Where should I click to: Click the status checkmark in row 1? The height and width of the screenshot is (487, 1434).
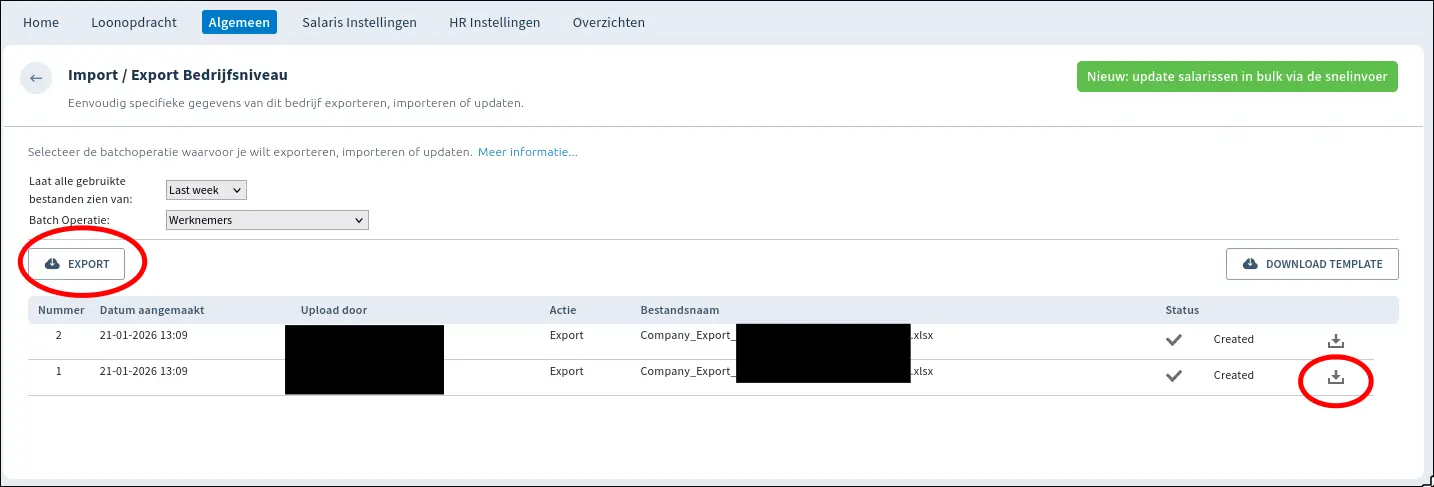tap(1174, 376)
